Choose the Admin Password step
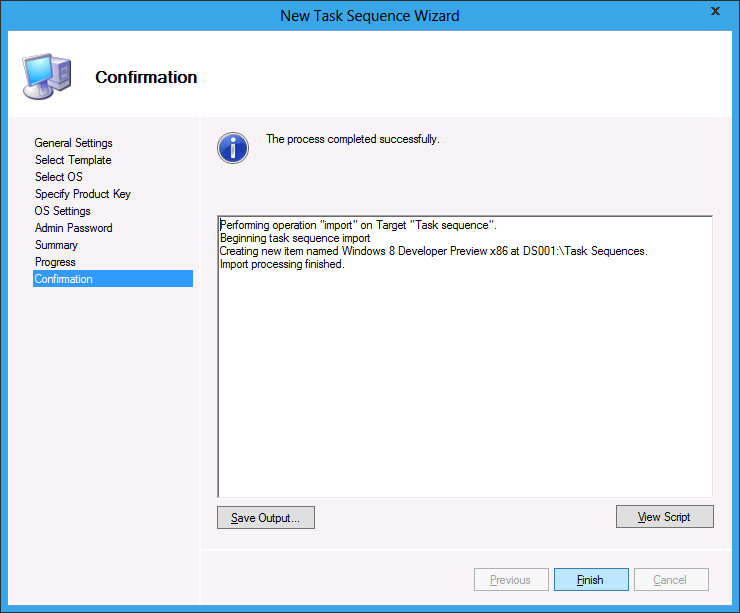 point(74,228)
